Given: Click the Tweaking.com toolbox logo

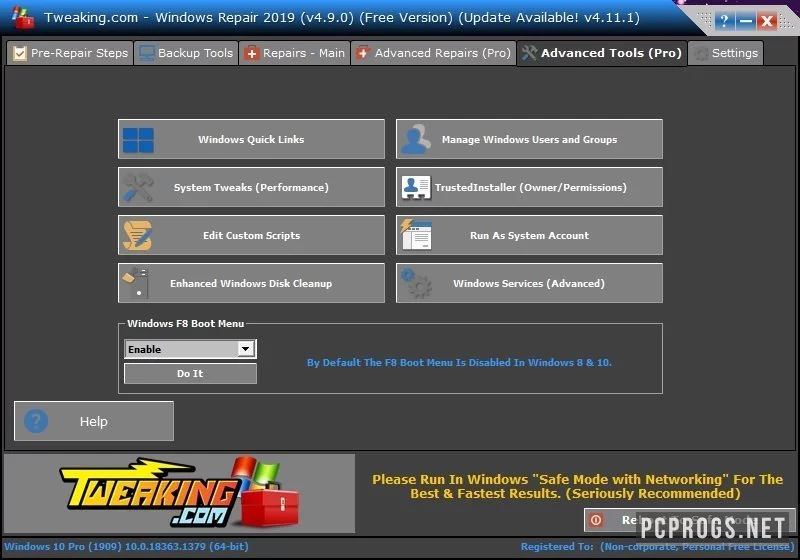Looking at the screenshot, I should click(x=179, y=492).
